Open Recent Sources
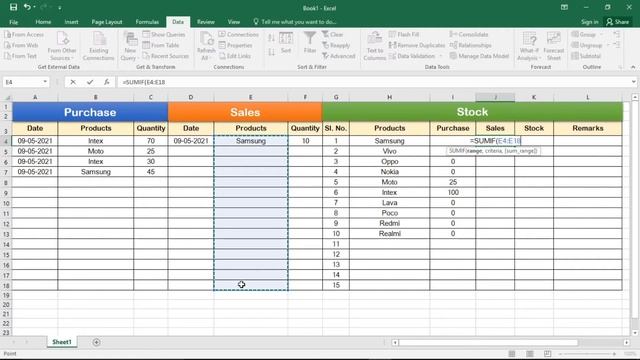The width and height of the screenshot is (640, 360). (166, 56)
